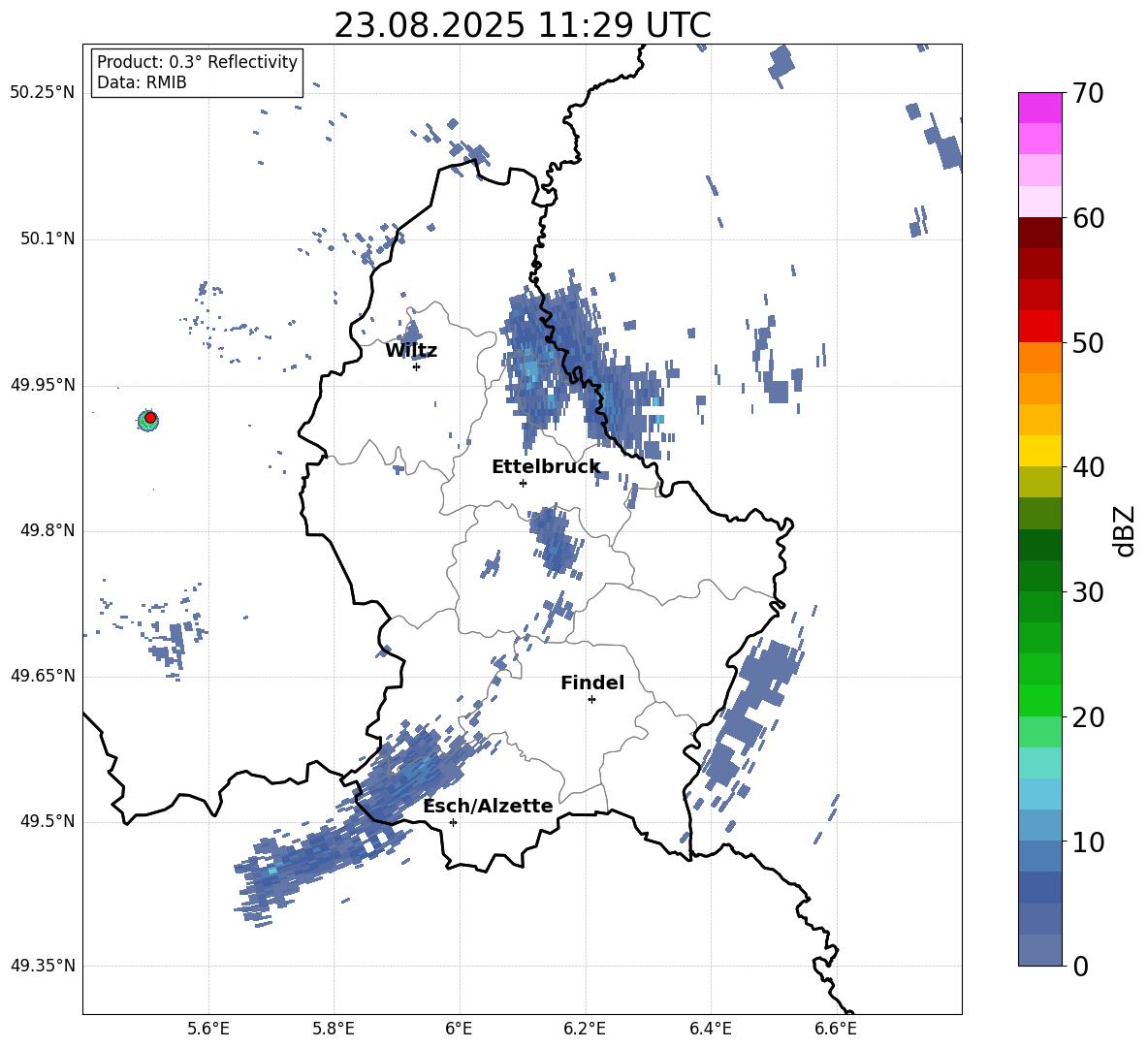The image size is (1148, 1048).
Task: Click the 49.35°N latitude label
Action: [43, 966]
